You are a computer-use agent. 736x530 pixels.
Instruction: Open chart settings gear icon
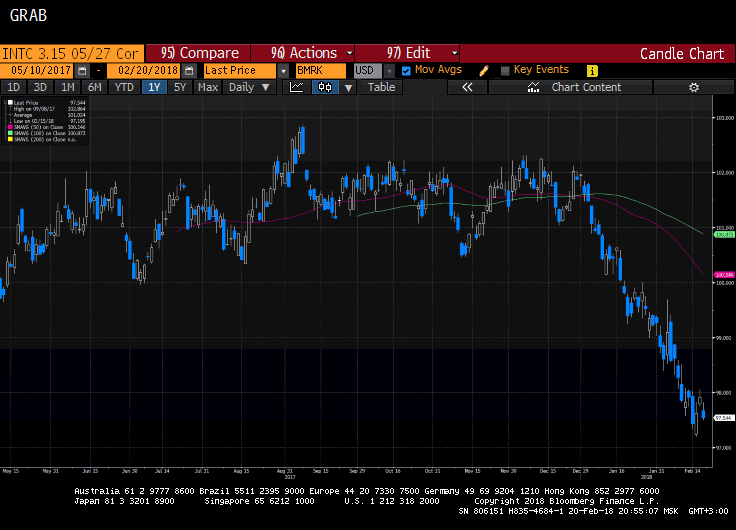[694, 87]
